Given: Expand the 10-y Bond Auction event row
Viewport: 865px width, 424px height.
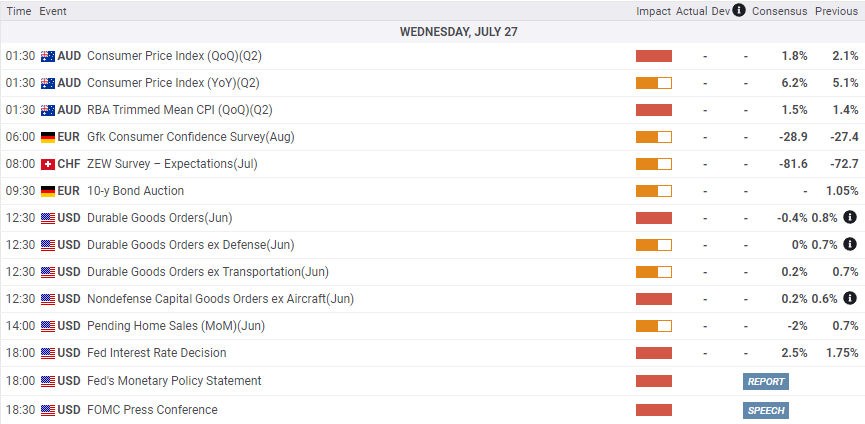Looking at the screenshot, I should click(x=432, y=191).
